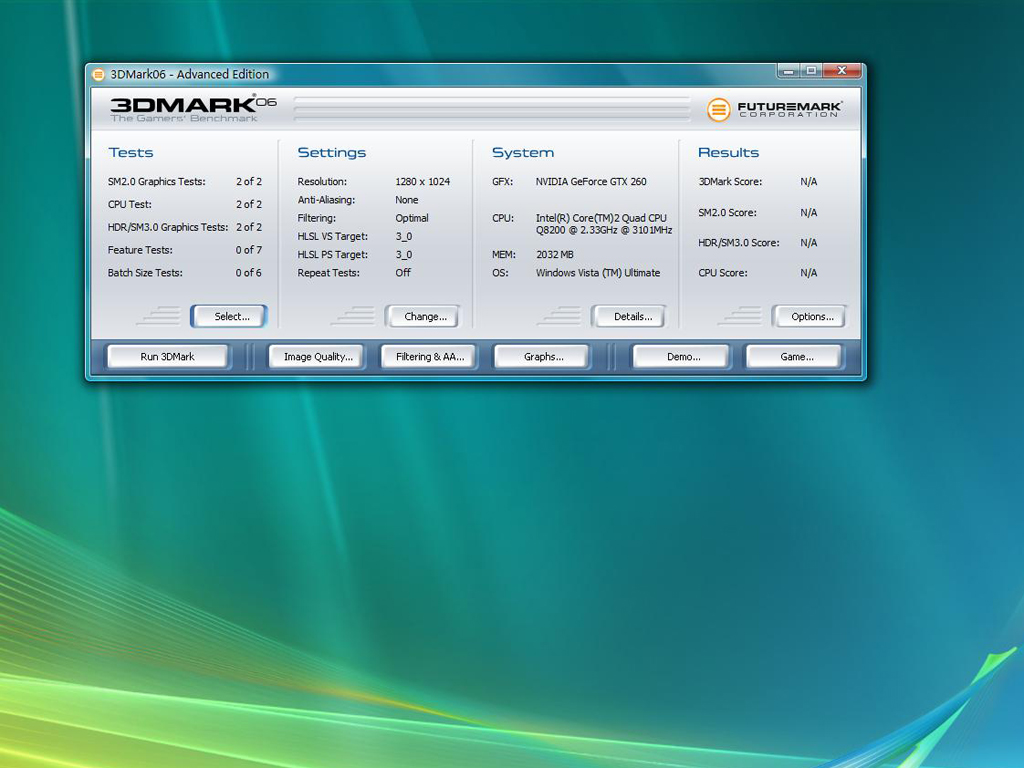Click the Futuremark orange logo icon

click(x=718, y=110)
